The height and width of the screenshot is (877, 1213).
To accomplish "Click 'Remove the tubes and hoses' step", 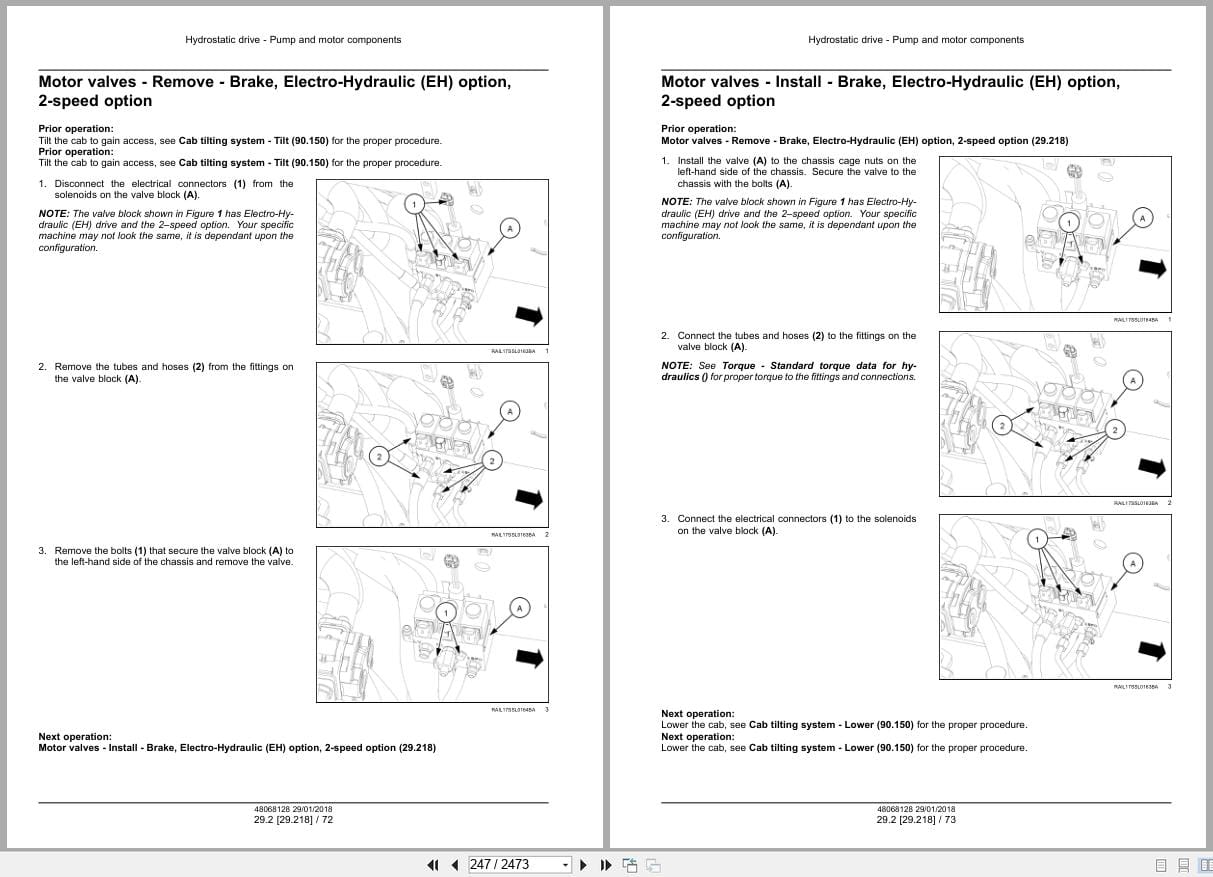I will (166, 372).
